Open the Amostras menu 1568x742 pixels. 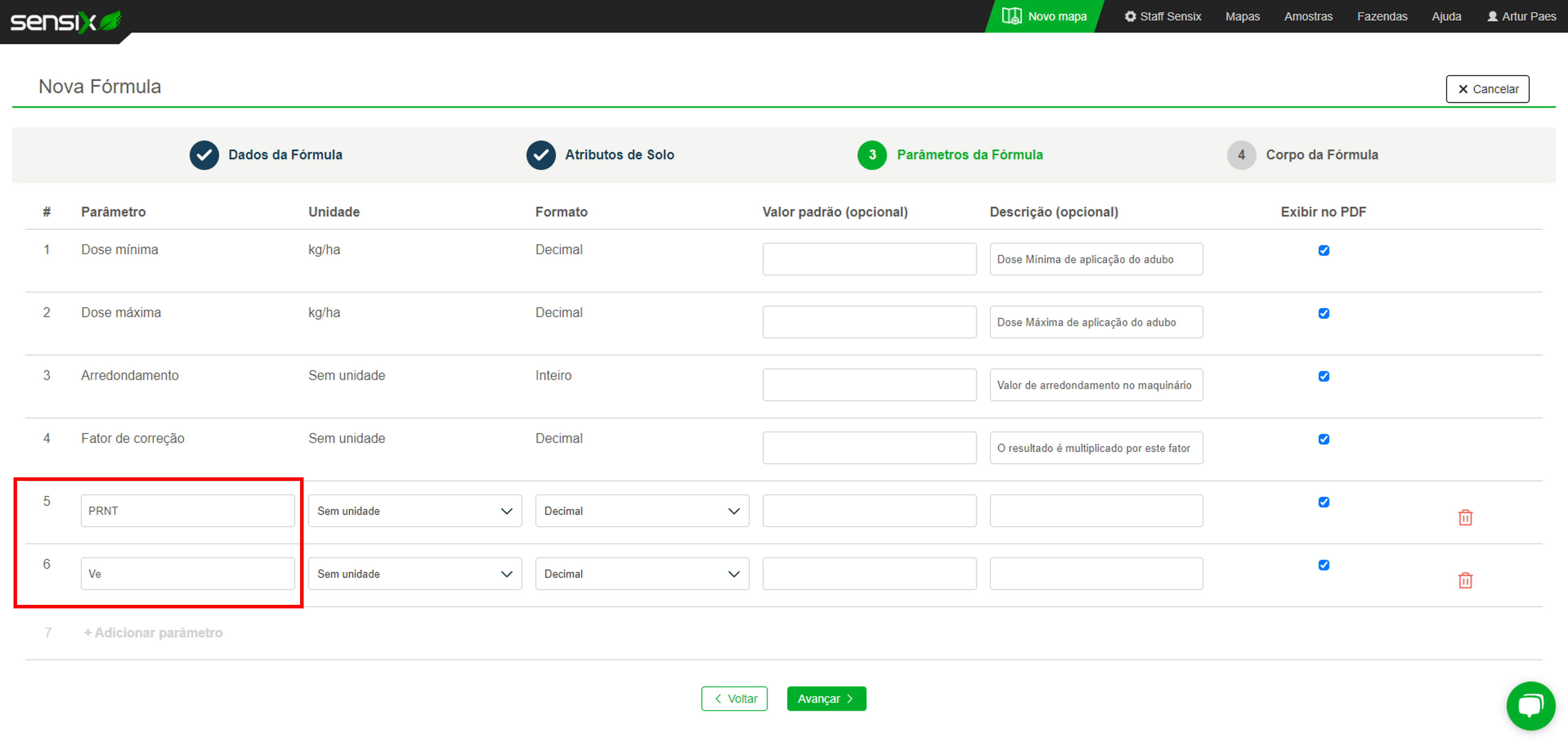1308,16
